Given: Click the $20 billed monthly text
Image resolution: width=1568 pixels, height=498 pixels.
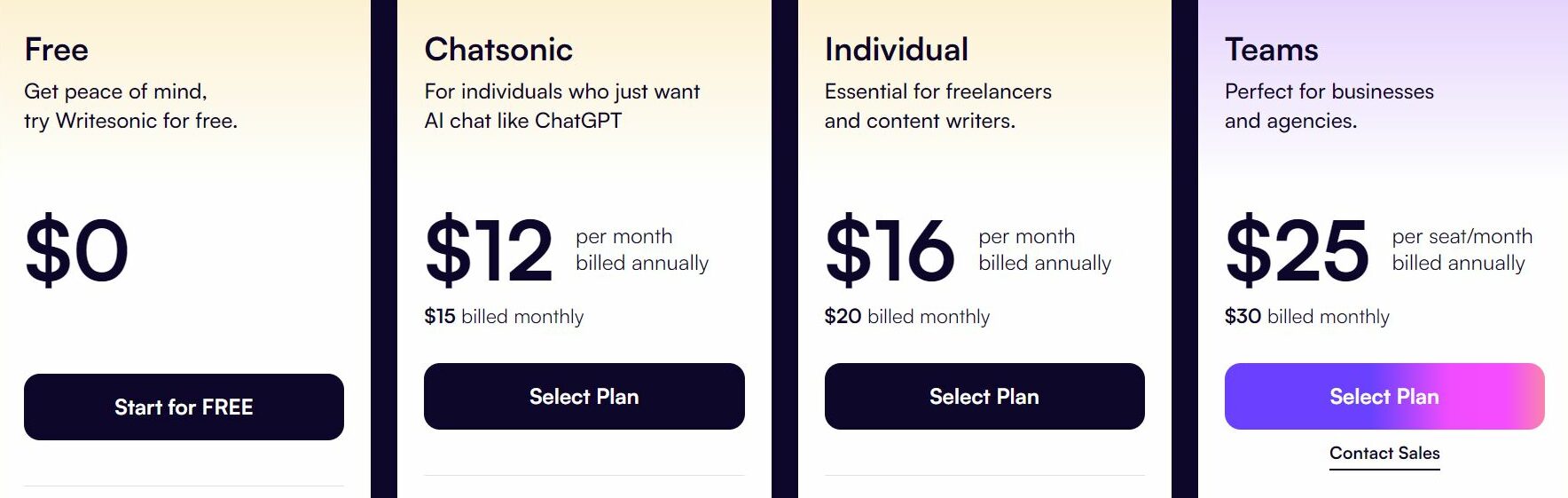Looking at the screenshot, I should (x=907, y=317).
